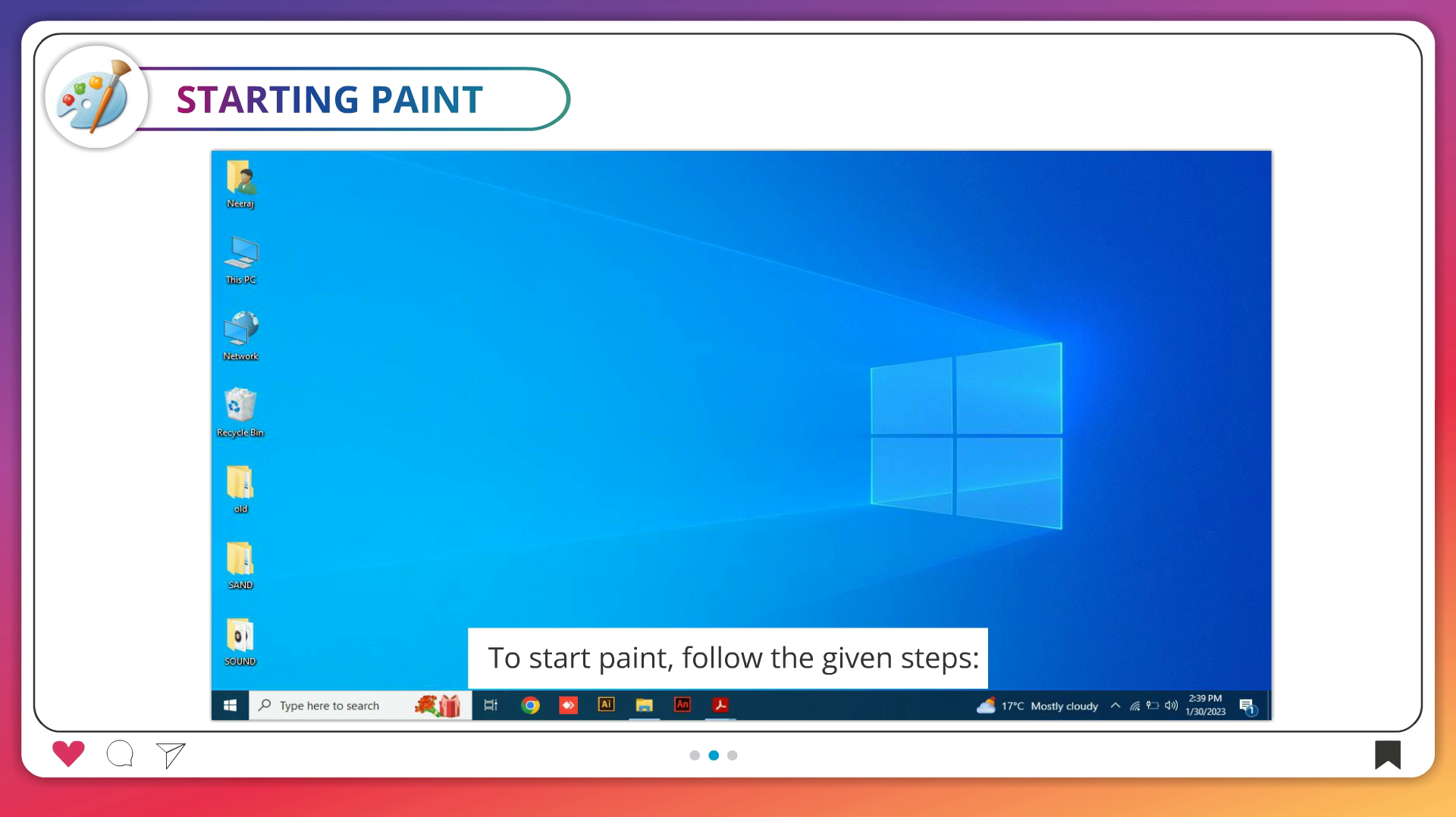Launch Google Chrome from the taskbar
The width and height of the screenshot is (1456, 817).
click(530, 706)
